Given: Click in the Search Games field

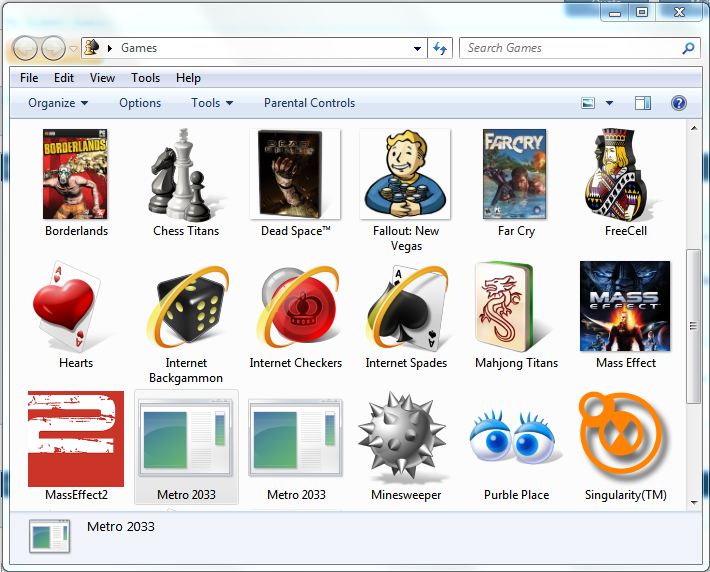Looking at the screenshot, I should [x=580, y=48].
